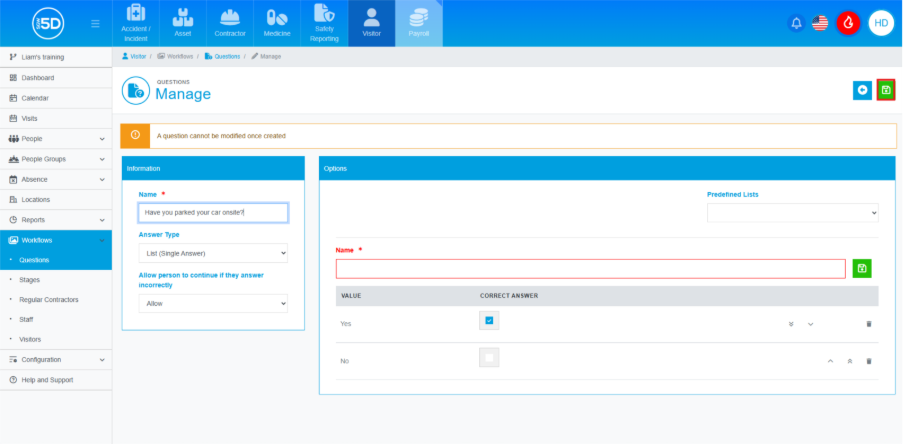Delete the Yes option with trash icon
The height and width of the screenshot is (444, 903).
[868, 324]
